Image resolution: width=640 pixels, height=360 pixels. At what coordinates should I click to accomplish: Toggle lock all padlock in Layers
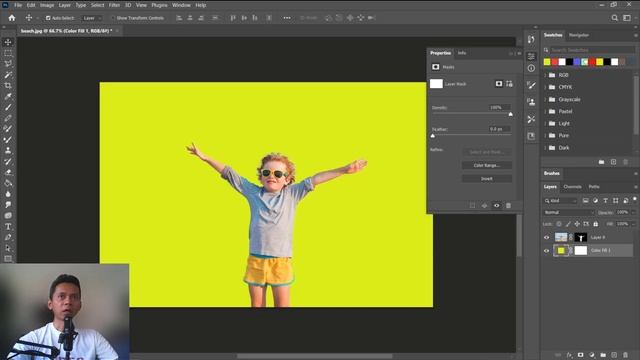tap(596, 224)
